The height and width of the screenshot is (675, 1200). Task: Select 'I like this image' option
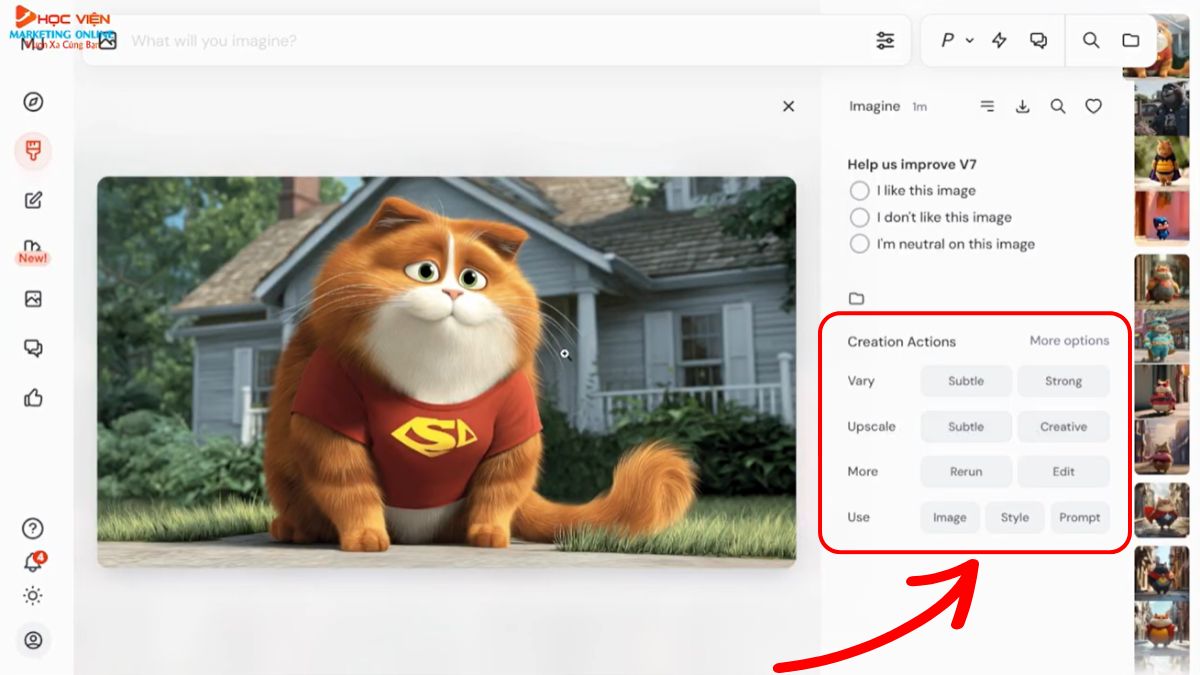(912, 190)
